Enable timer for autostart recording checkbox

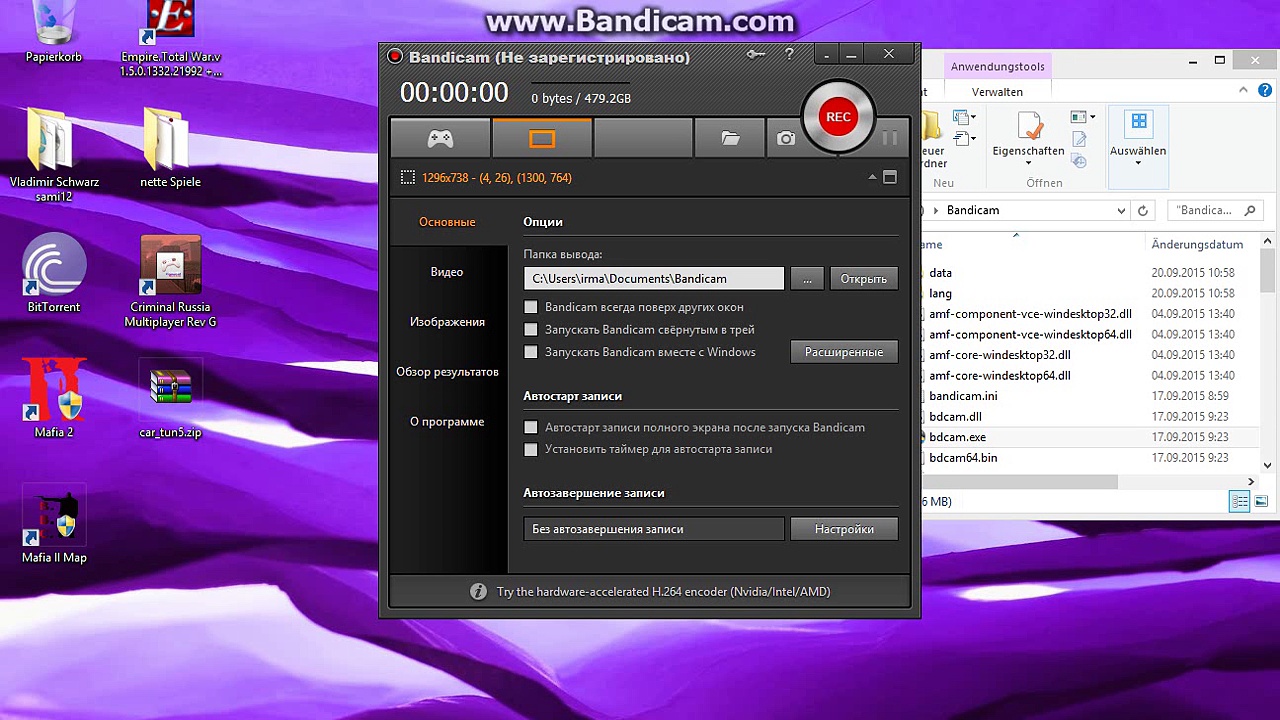click(x=531, y=450)
